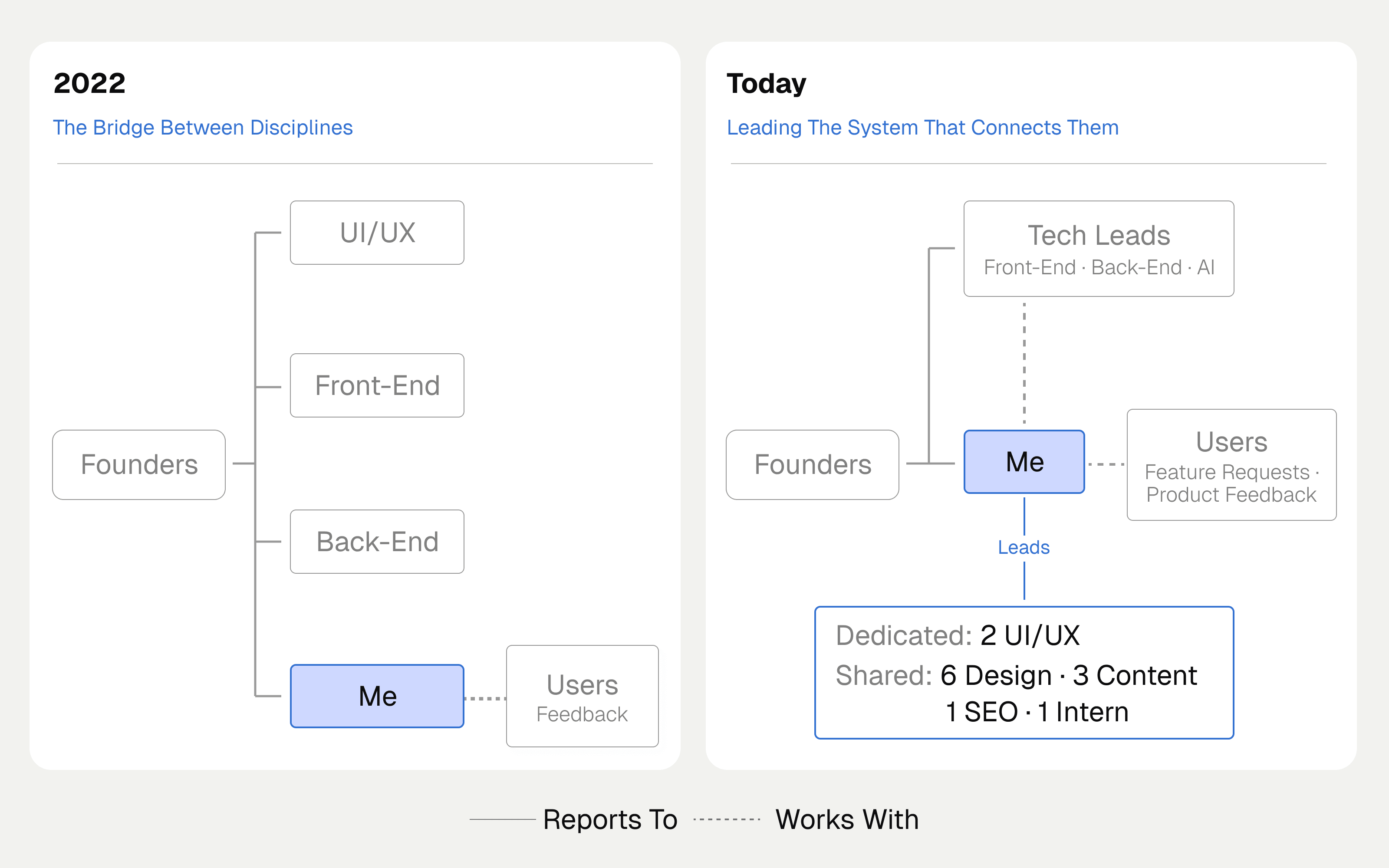
Task: Select the Back-End box in 2022 chart
Action: [x=377, y=541]
